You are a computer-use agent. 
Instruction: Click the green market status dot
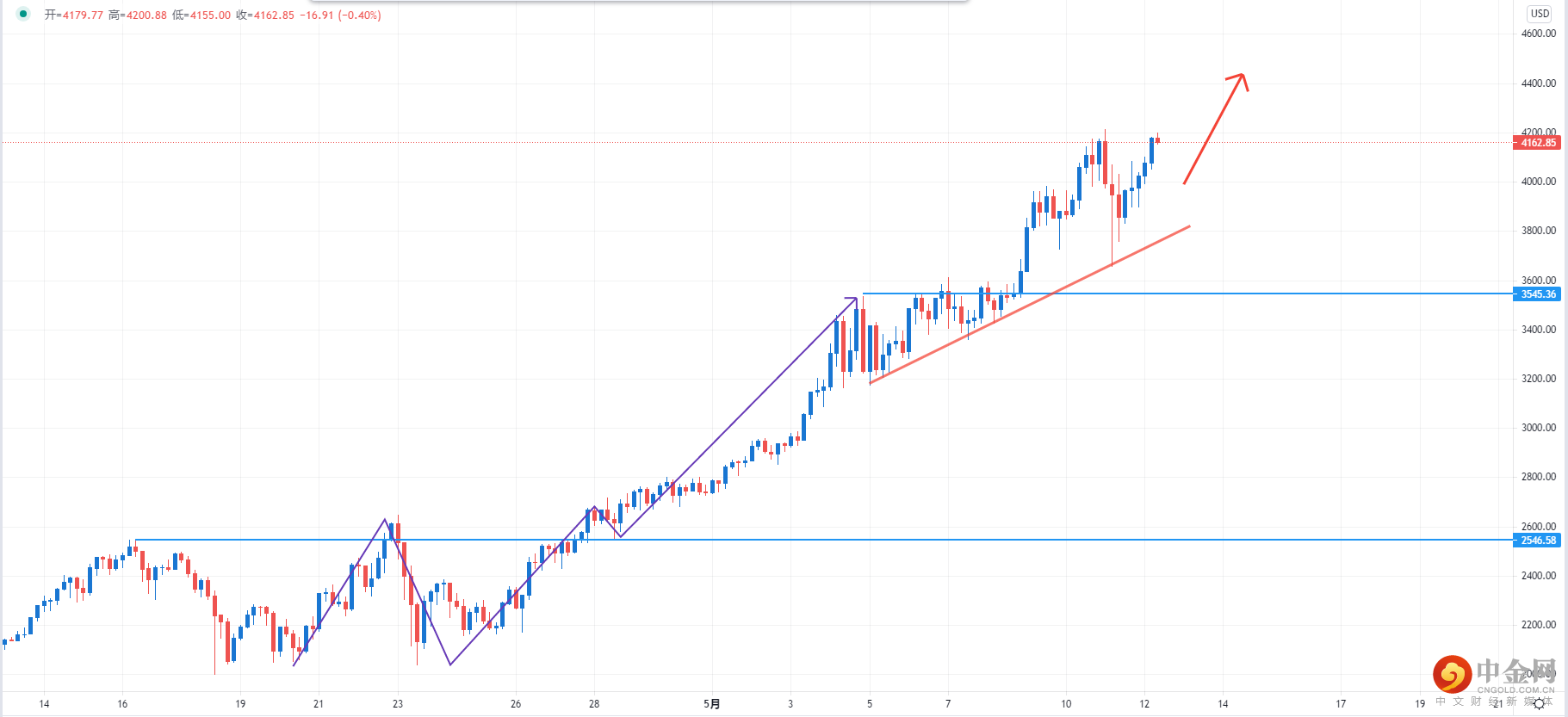23,14
